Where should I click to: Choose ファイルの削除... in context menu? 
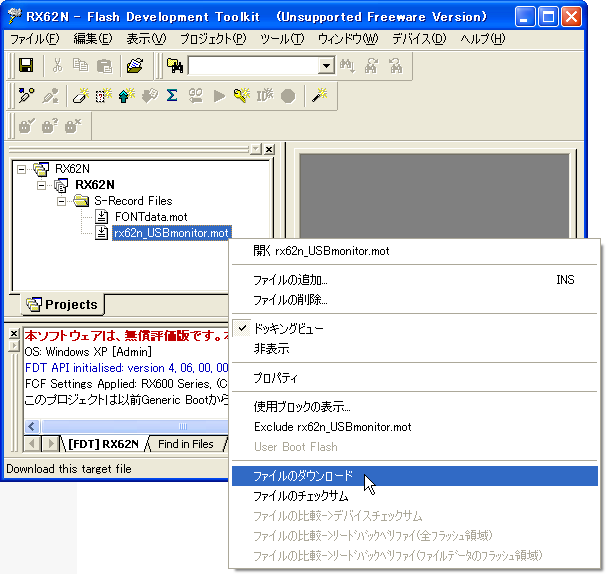point(415,300)
